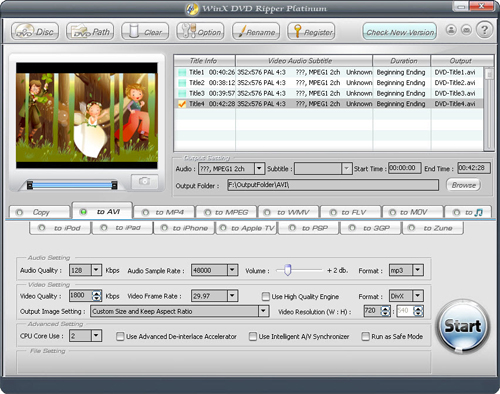Toggle Title2 row checkbox
Screen dimensions: 500x394
point(182,83)
